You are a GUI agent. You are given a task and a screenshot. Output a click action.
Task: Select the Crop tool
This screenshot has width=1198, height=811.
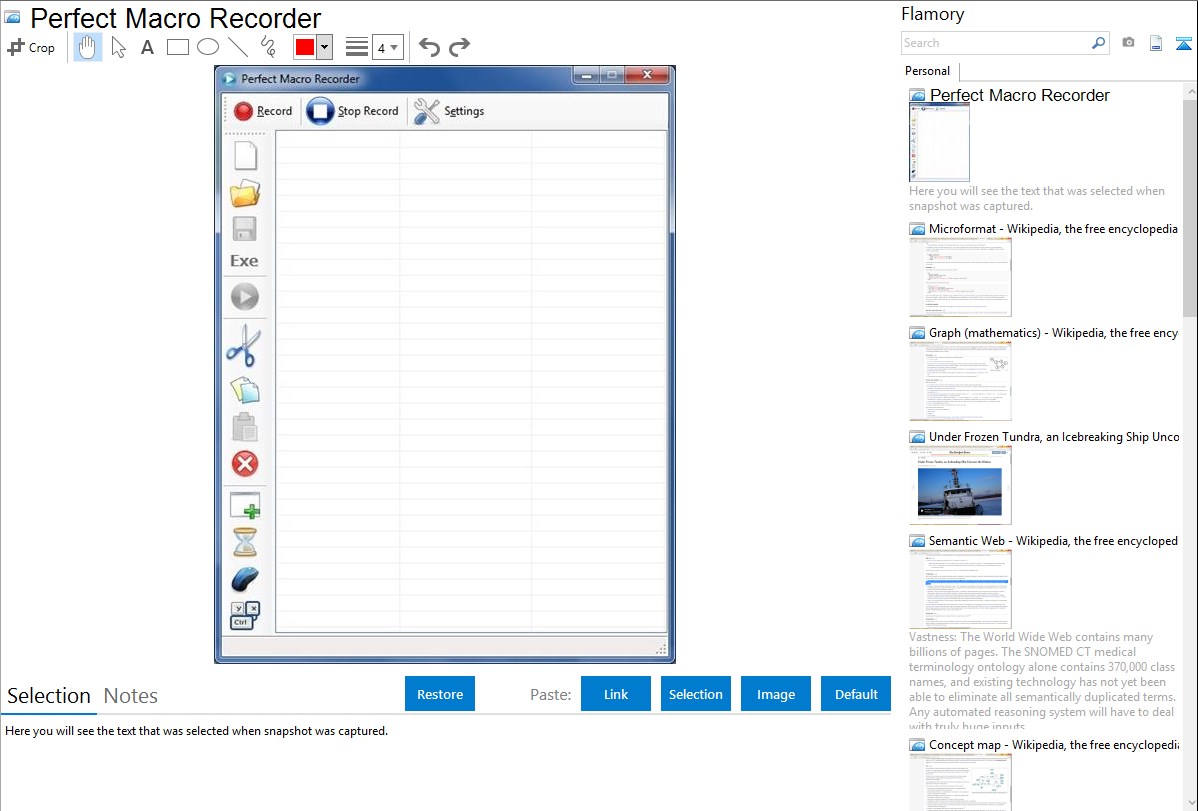coord(31,47)
